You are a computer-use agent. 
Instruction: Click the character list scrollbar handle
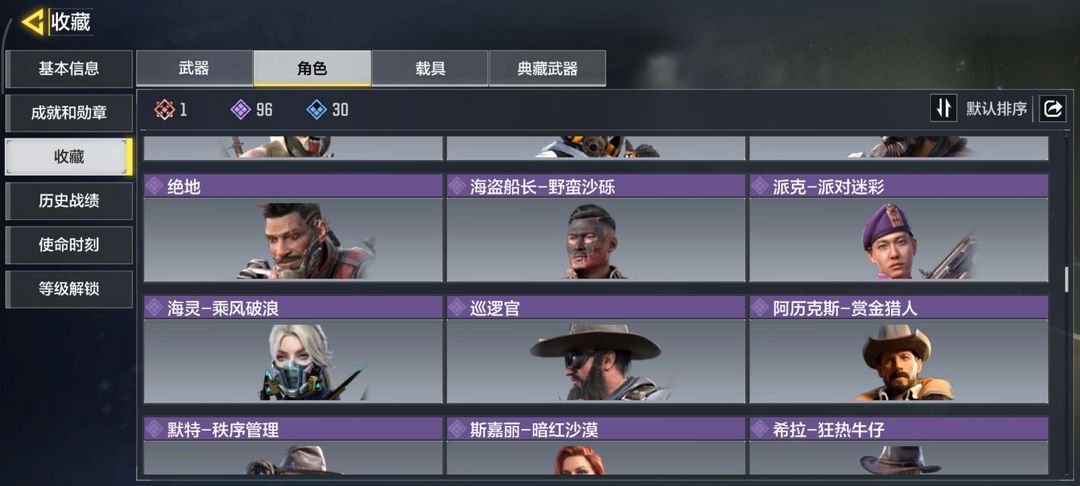tap(1067, 279)
